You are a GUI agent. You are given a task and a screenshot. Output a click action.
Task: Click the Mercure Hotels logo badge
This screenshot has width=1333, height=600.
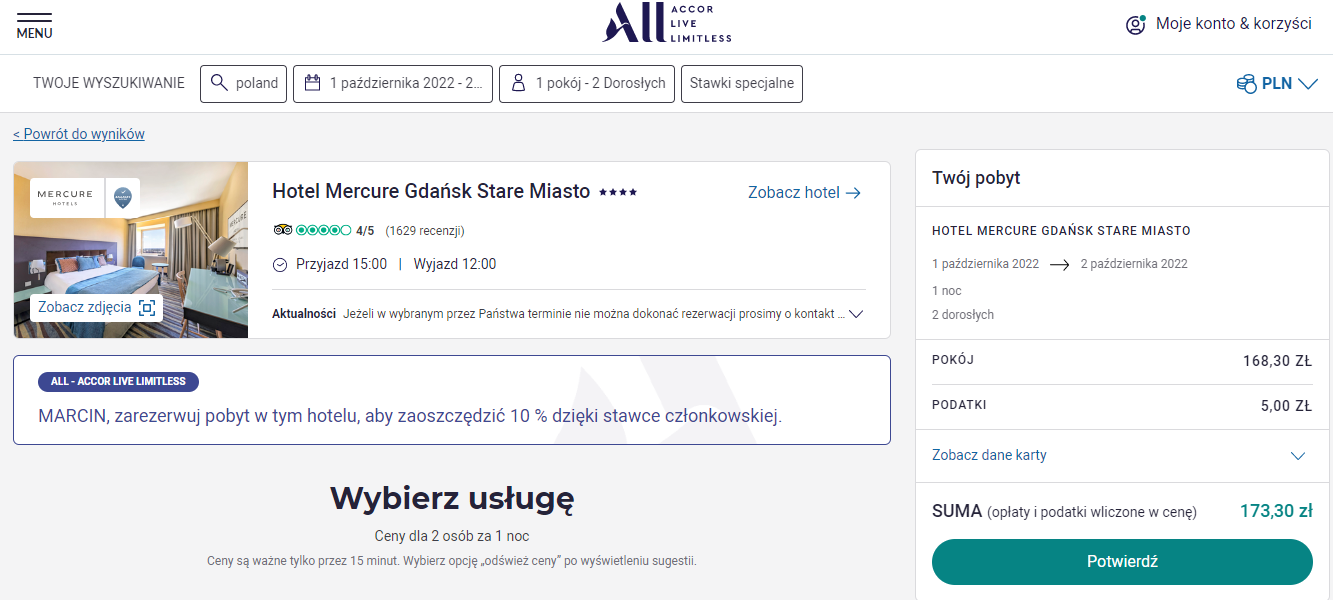point(85,197)
